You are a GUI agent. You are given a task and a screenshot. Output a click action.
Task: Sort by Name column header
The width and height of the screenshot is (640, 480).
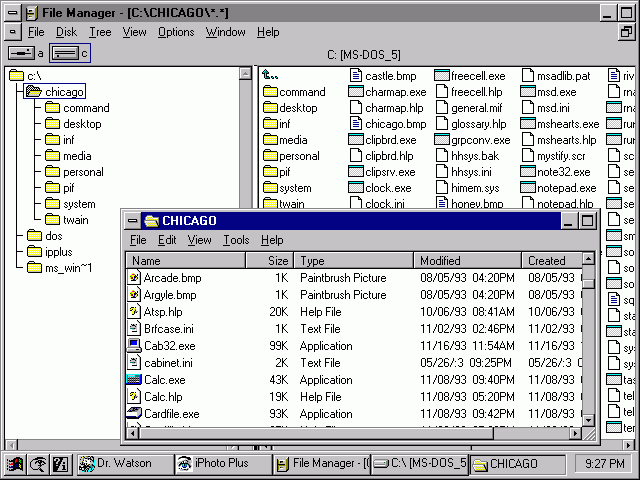186,260
